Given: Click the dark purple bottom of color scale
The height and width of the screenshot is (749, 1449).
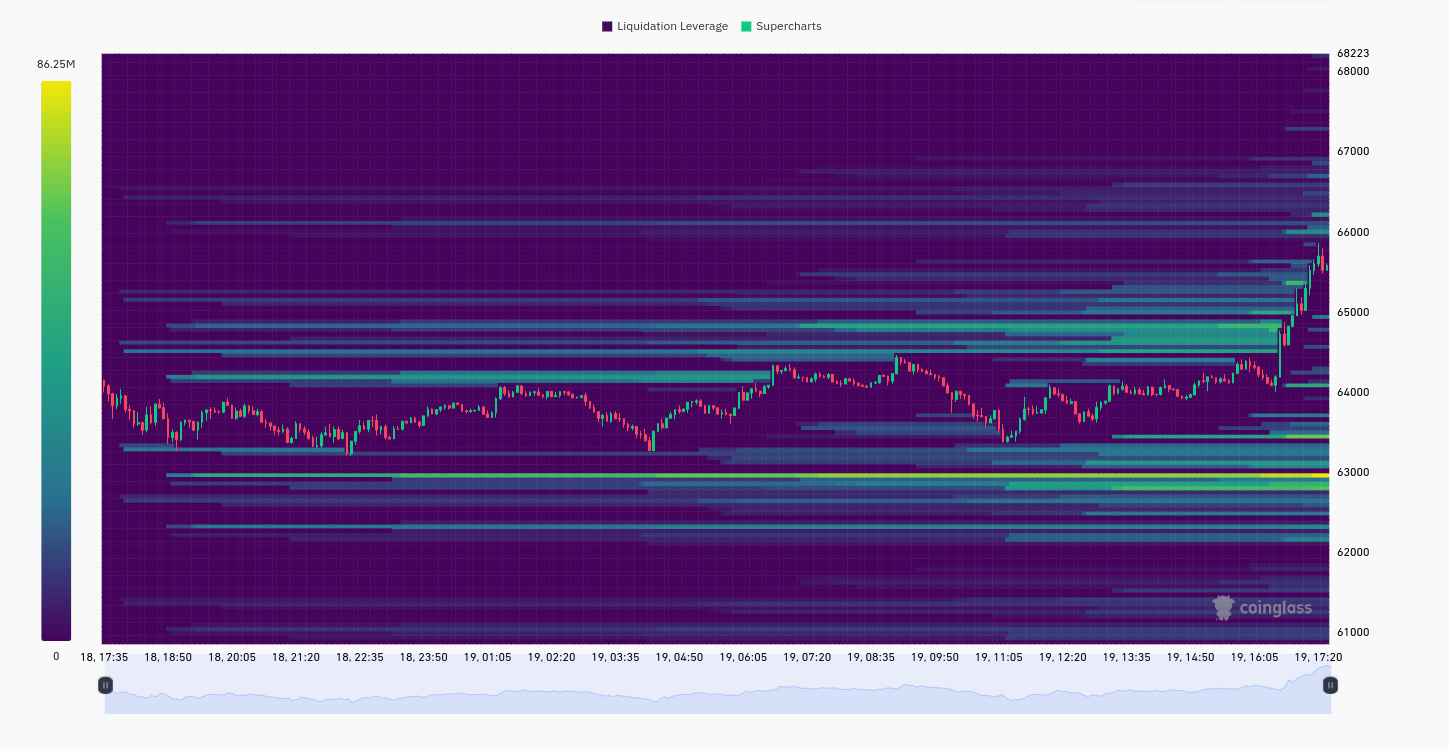Looking at the screenshot, I should [56, 633].
